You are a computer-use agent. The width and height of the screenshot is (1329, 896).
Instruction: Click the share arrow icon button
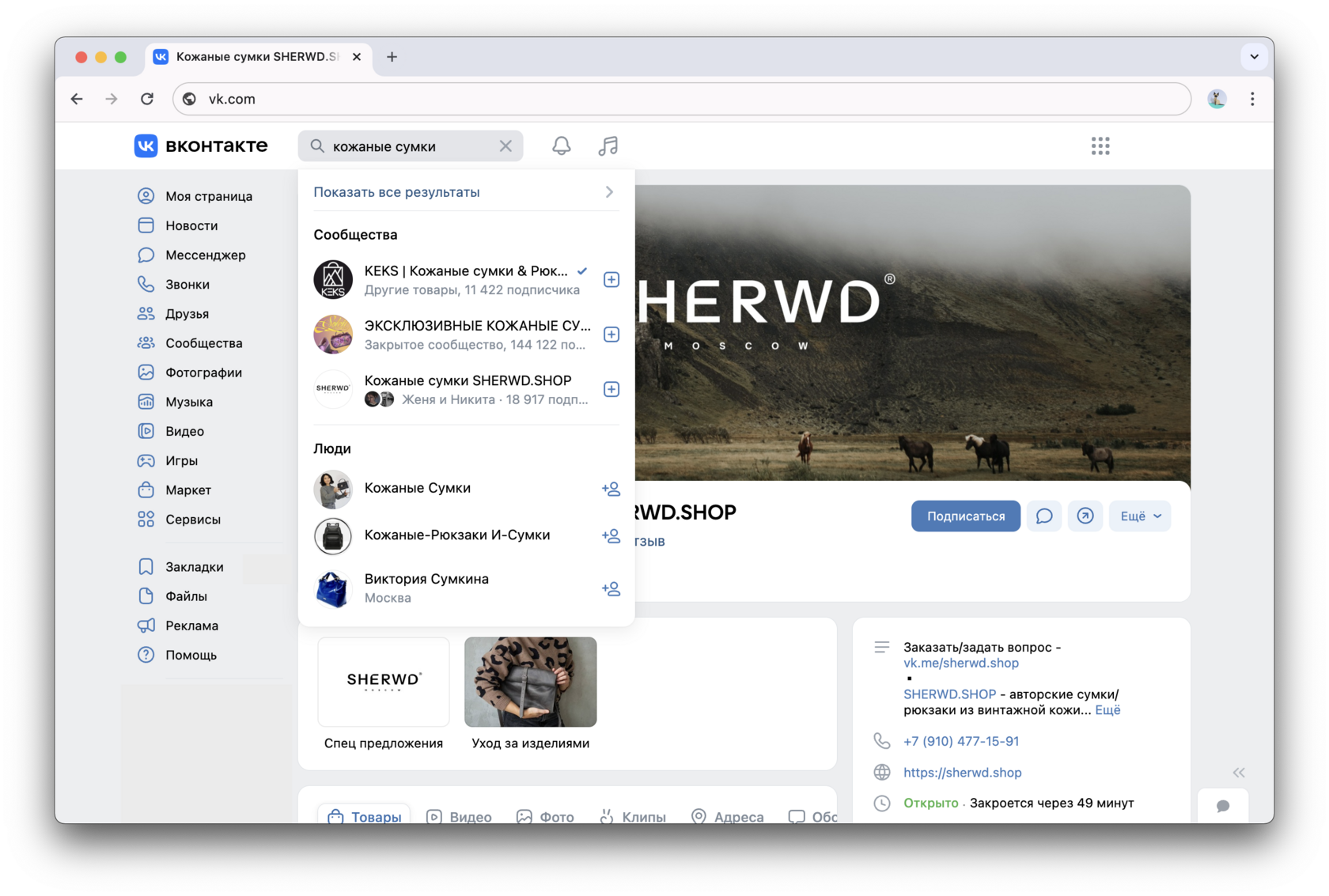pyautogui.click(x=1085, y=516)
